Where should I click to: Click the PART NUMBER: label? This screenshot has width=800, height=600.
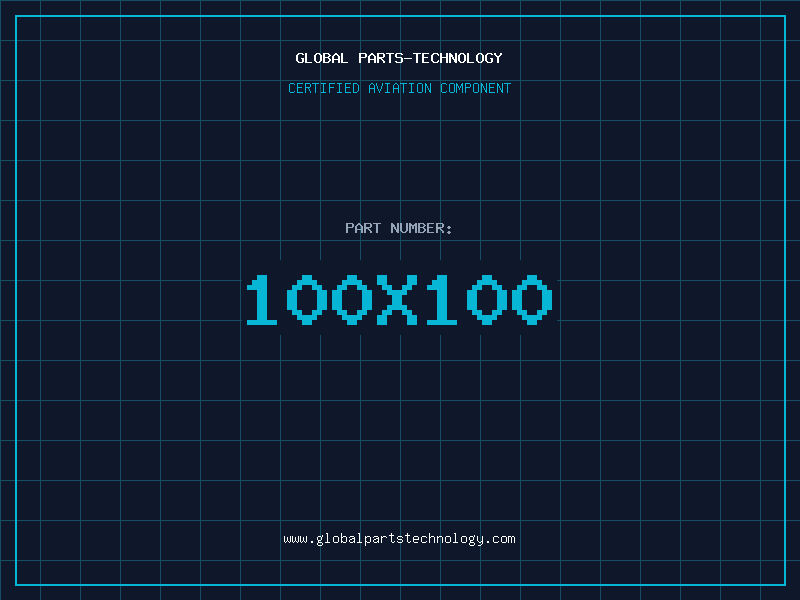(399, 228)
